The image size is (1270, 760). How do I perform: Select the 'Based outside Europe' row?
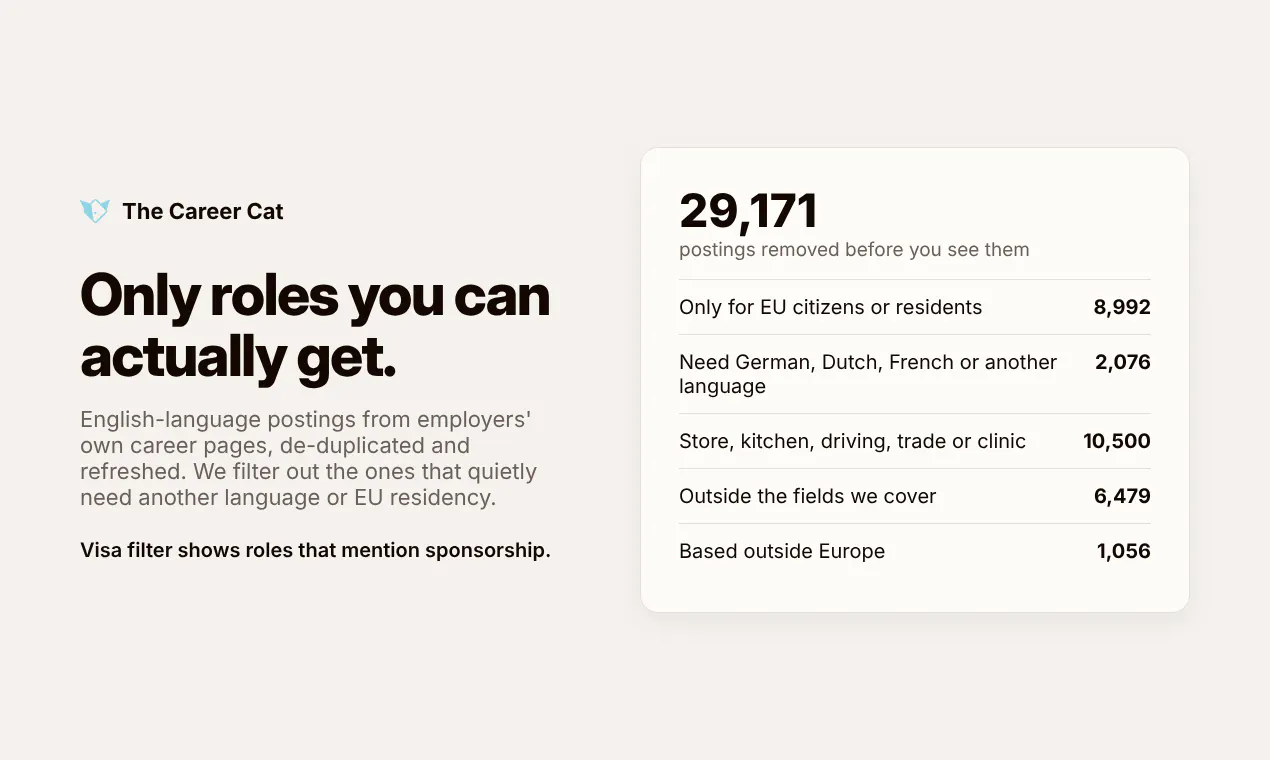(x=915, y=551)
